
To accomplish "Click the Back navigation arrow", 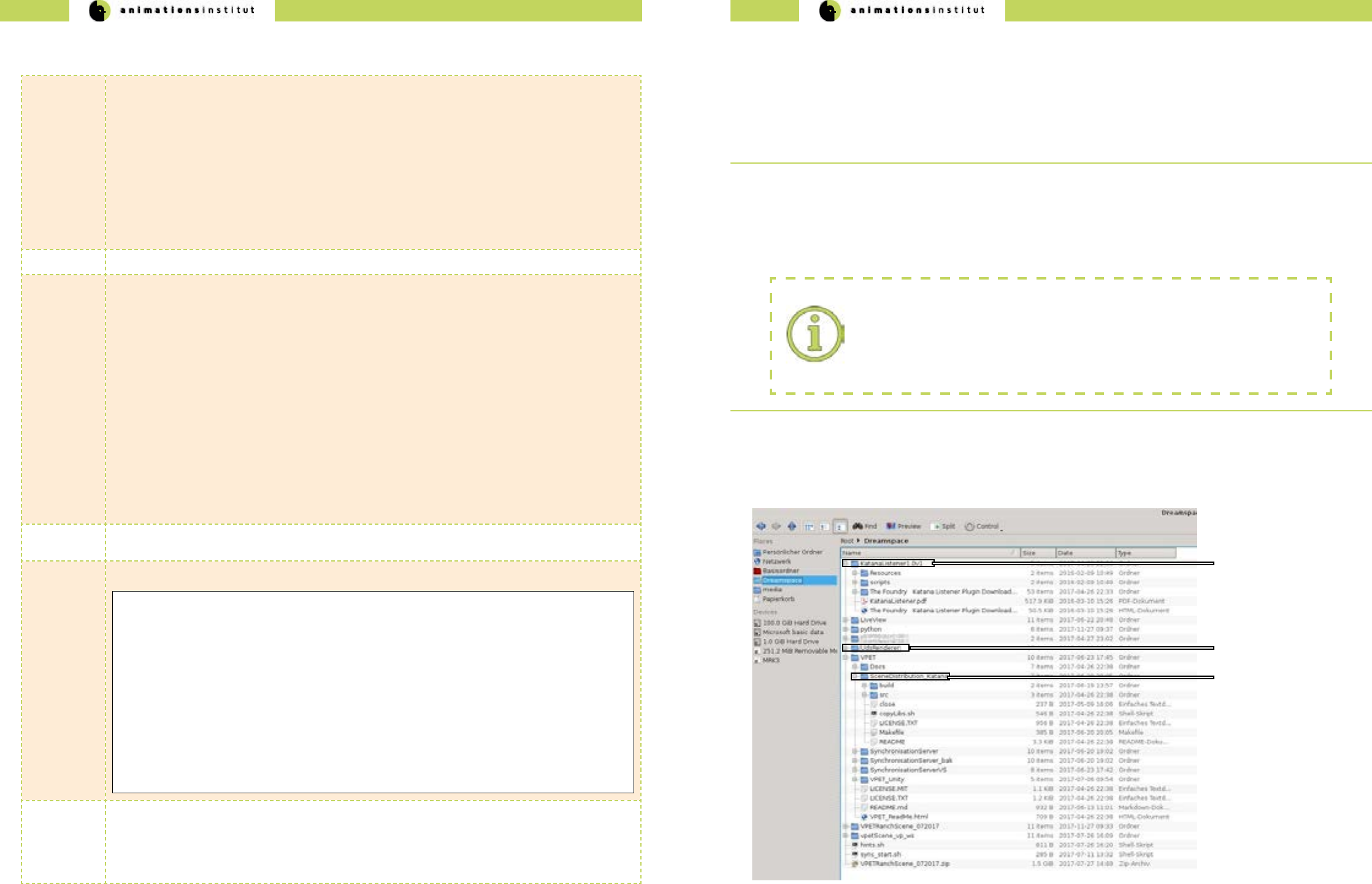I will pos(761,526).
